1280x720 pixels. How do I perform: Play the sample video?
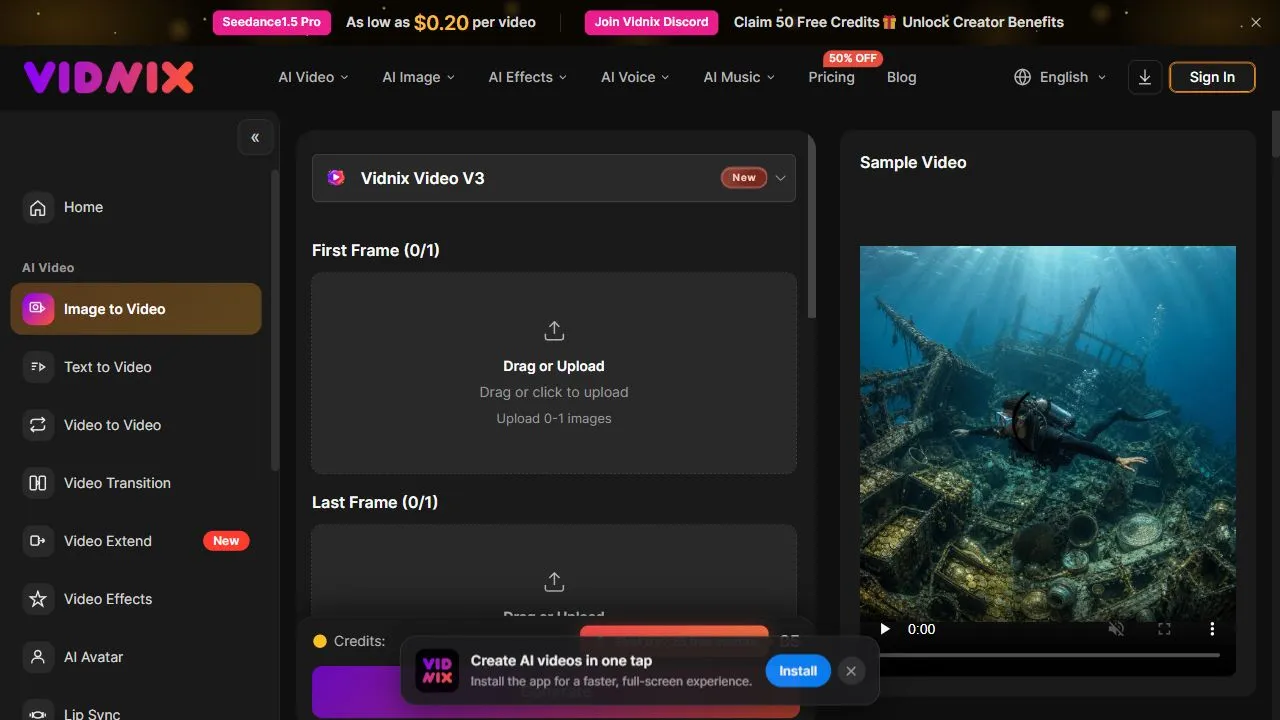point(884,629)
